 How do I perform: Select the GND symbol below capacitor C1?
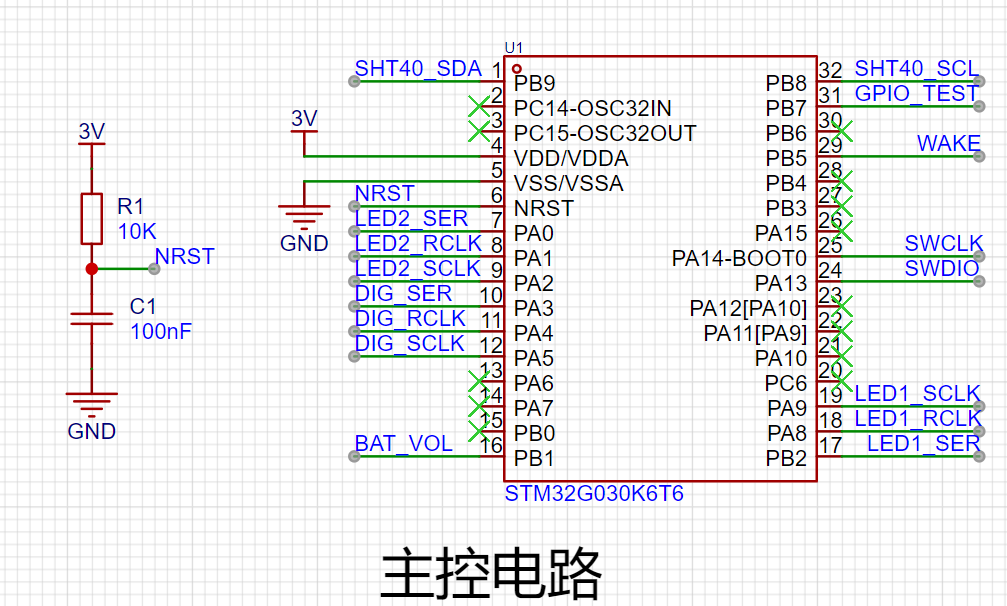(x=92, y=415)
